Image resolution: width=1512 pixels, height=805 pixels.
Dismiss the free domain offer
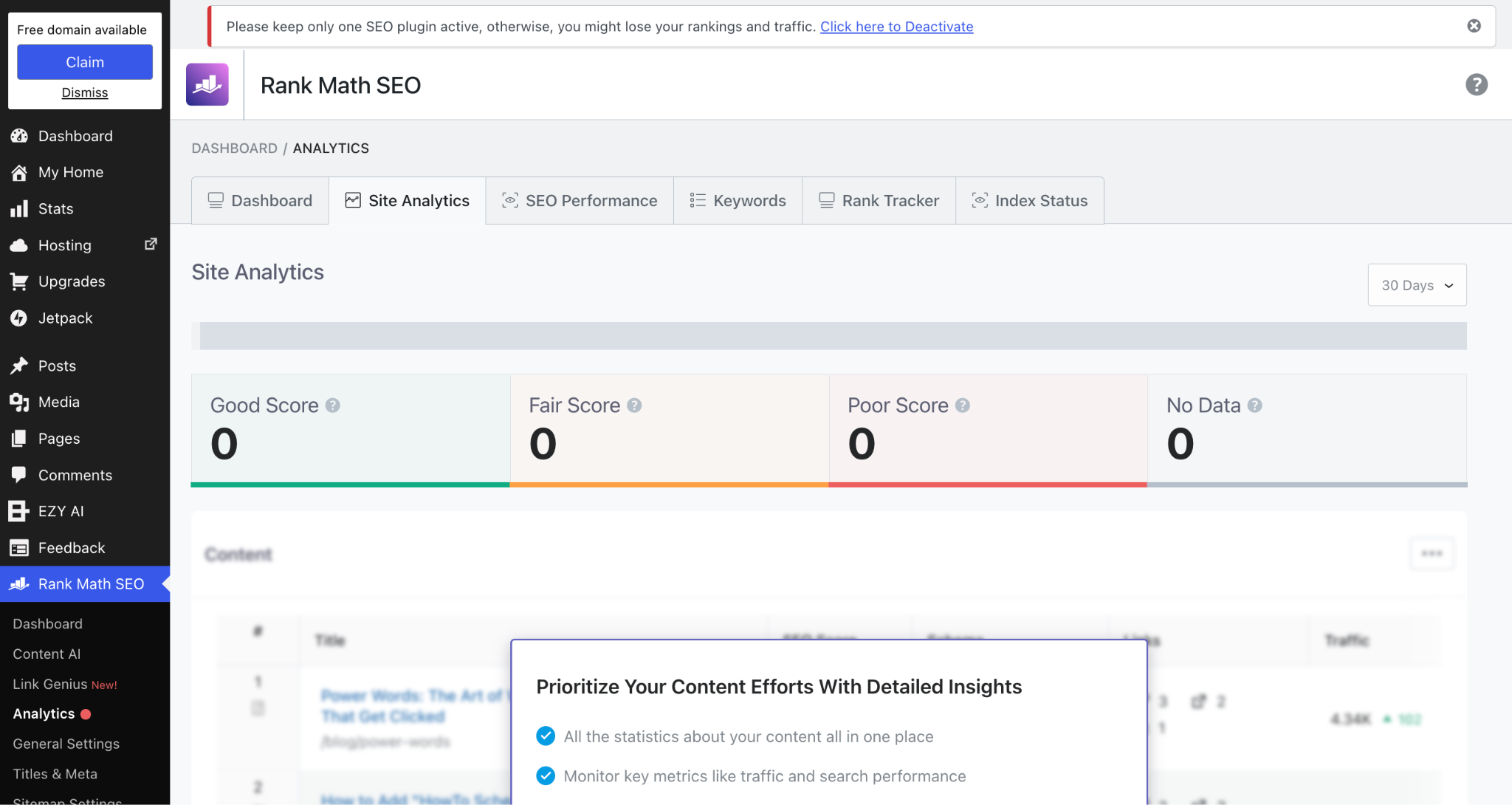click(85, 92)
